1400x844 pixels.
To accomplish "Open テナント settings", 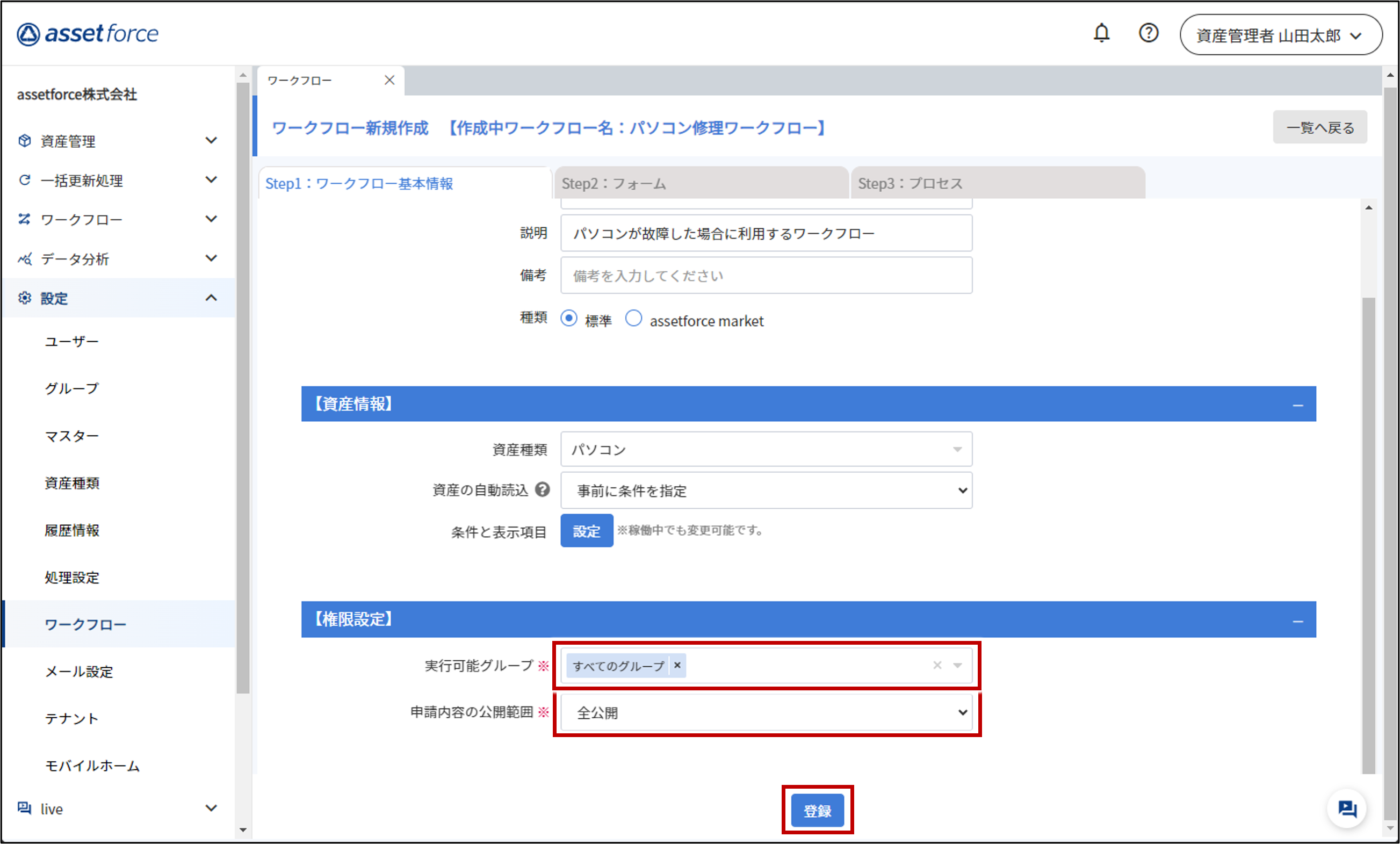I will [x=71, y=718].
